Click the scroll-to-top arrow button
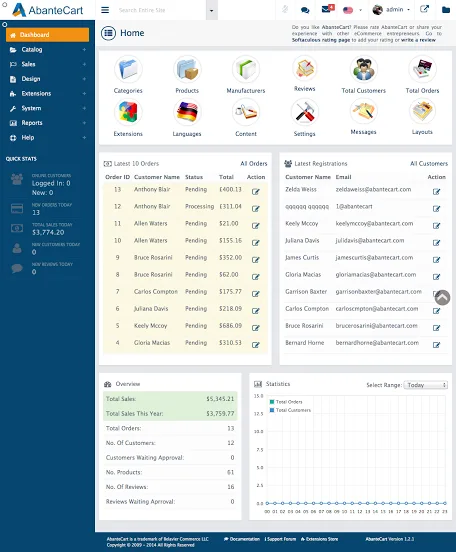The image size is (456, 552). [442, 298]
